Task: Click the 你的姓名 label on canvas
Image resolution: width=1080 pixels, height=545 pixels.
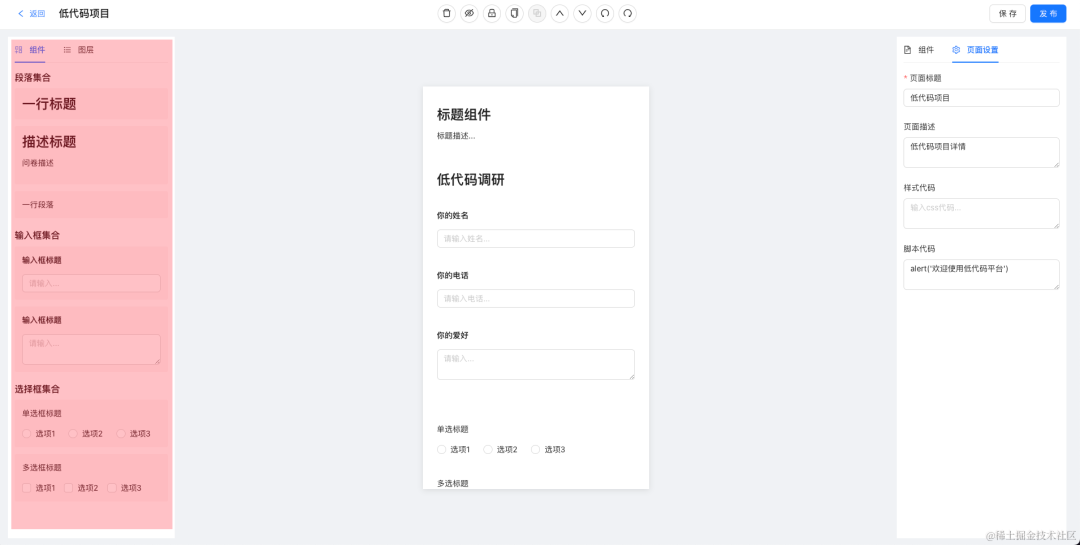Action: pyautogui.click(x=453, y=216)
